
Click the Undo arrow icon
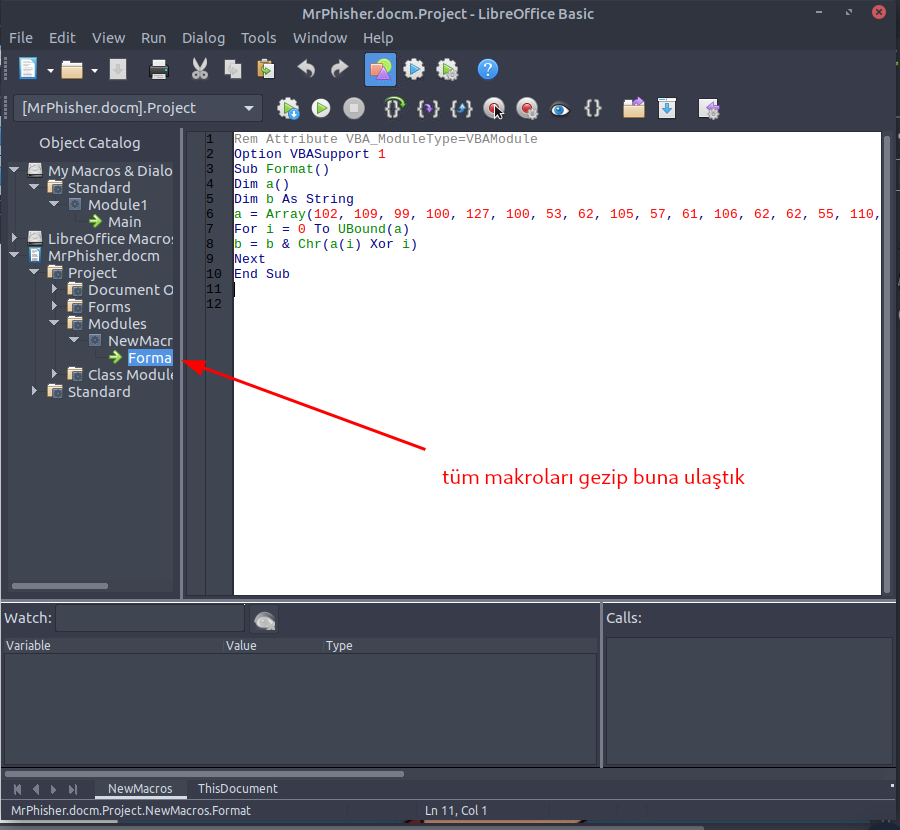click(306, 69)
